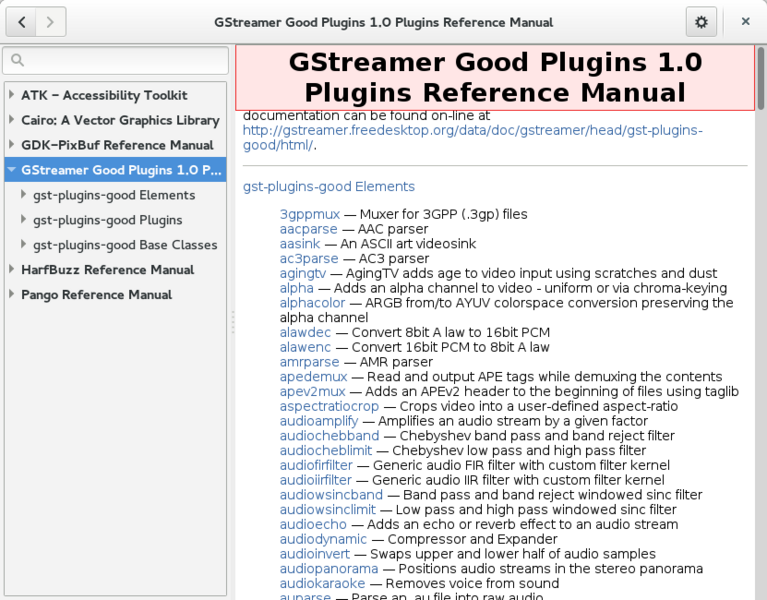Open the 3gppmux element link

tap(310, 214)
